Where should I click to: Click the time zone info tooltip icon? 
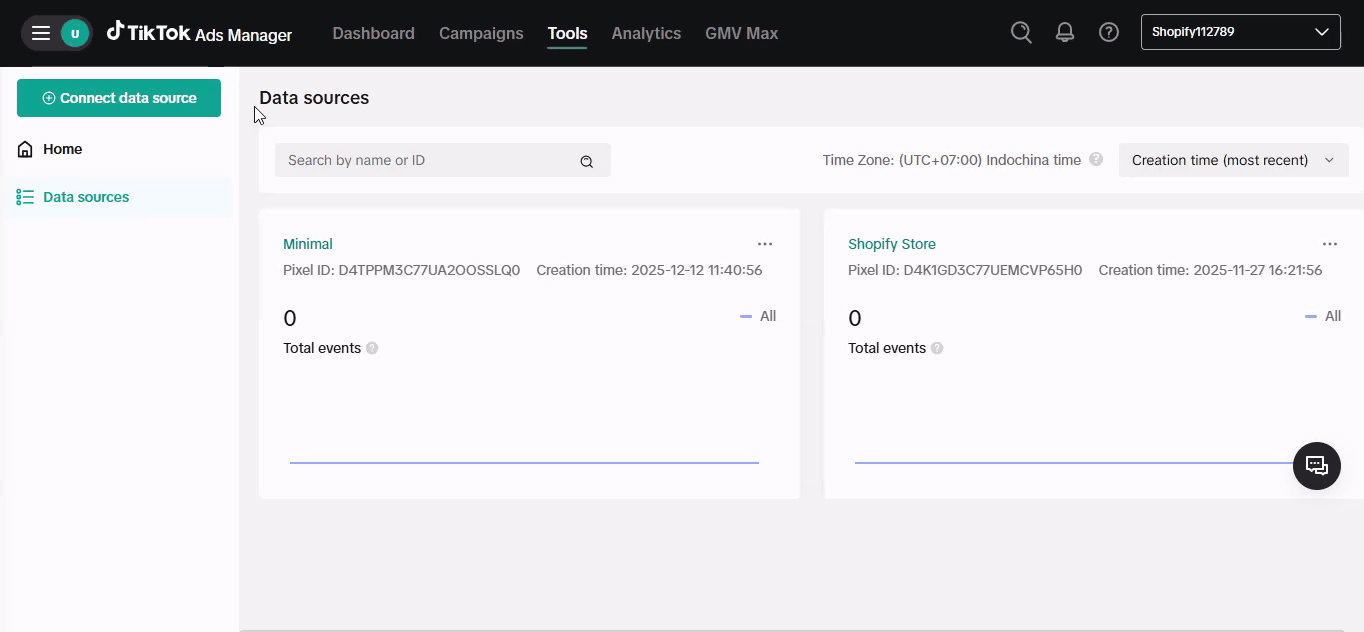[x=1096, y=159]
